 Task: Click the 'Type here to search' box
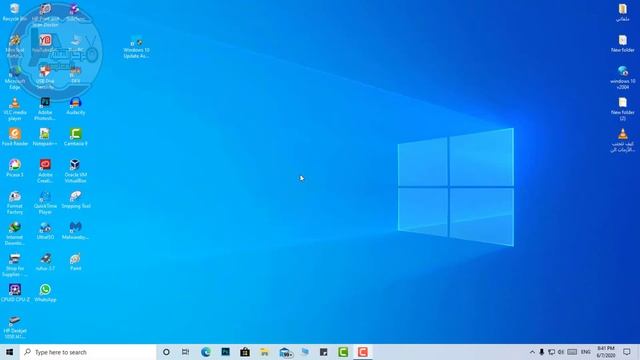pyautogui.click(x=88, y=352)
